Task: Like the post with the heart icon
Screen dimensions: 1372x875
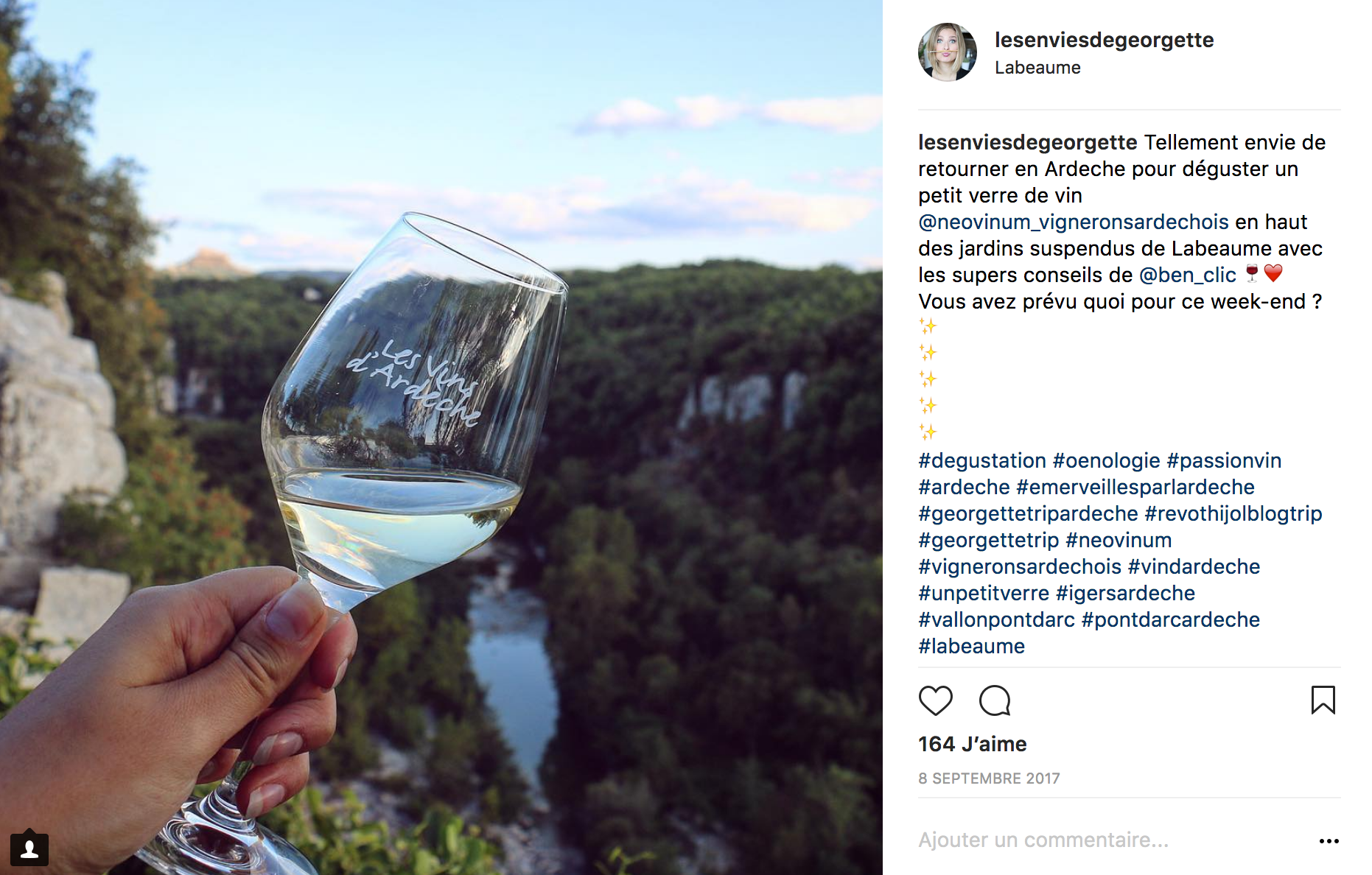Action: click(x=936, y=700)
